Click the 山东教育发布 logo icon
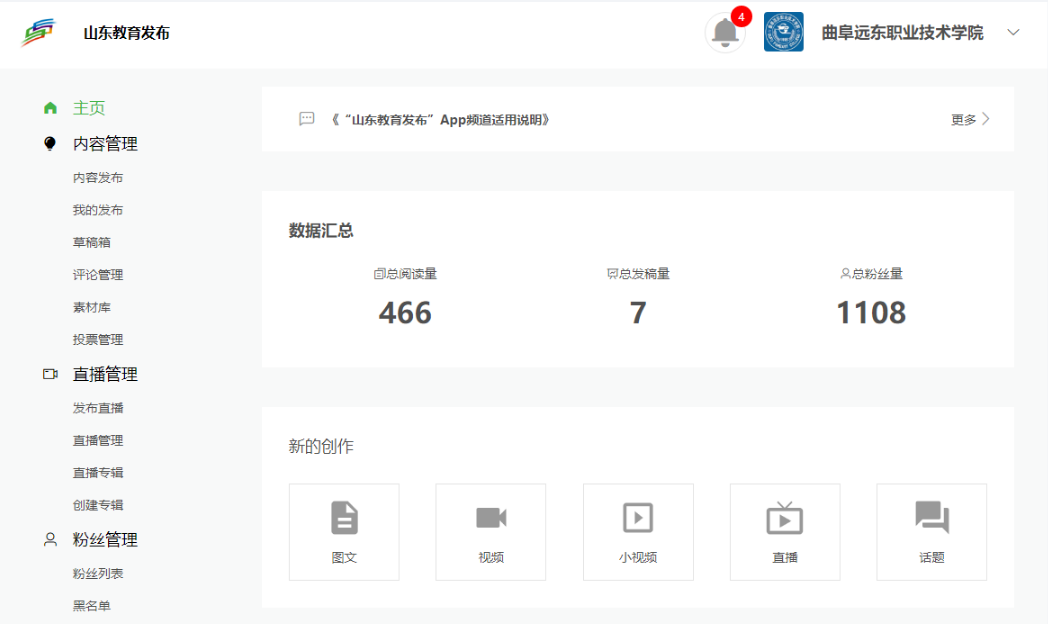 (x=40, y=32)
